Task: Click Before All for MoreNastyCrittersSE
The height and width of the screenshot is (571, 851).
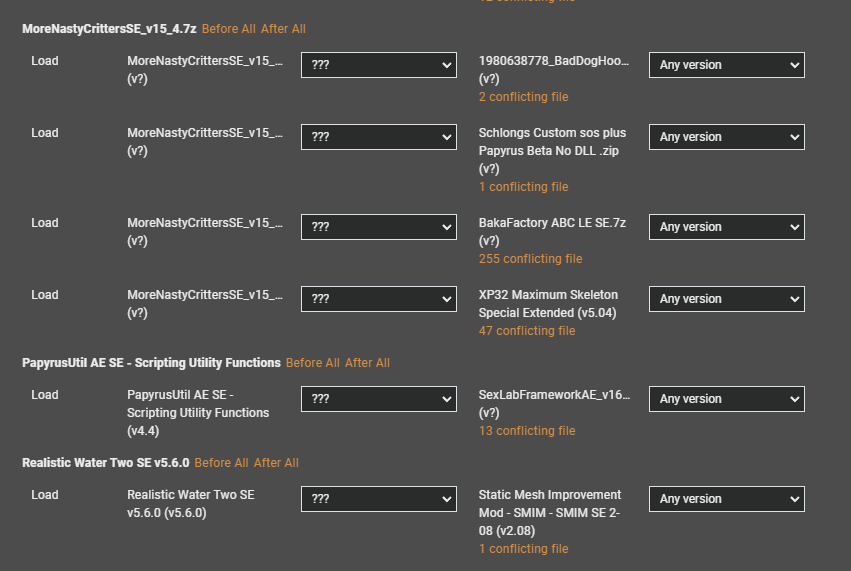Action: [228, 29]
